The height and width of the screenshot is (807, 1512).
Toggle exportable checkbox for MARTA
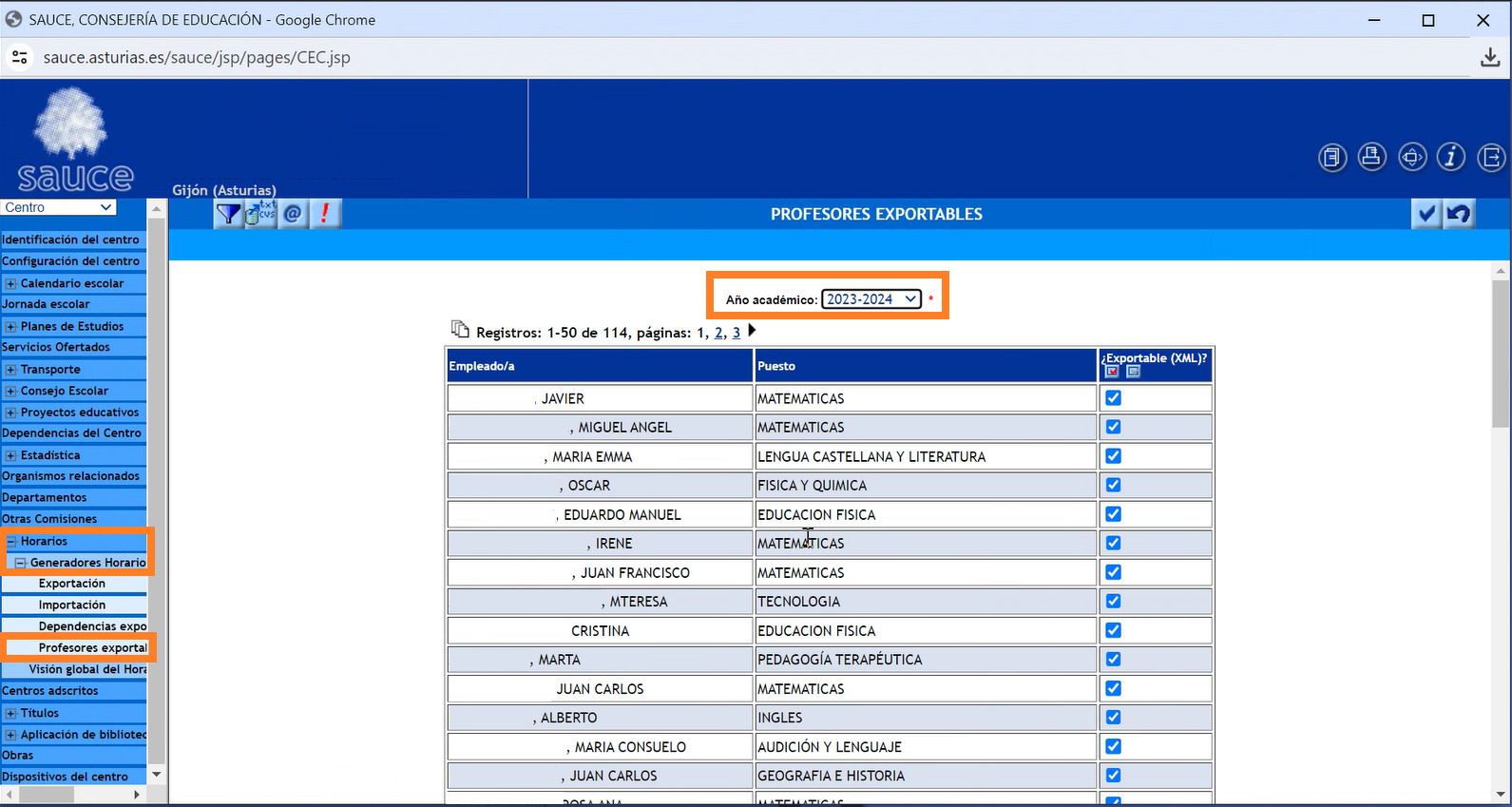point(1113,659)
